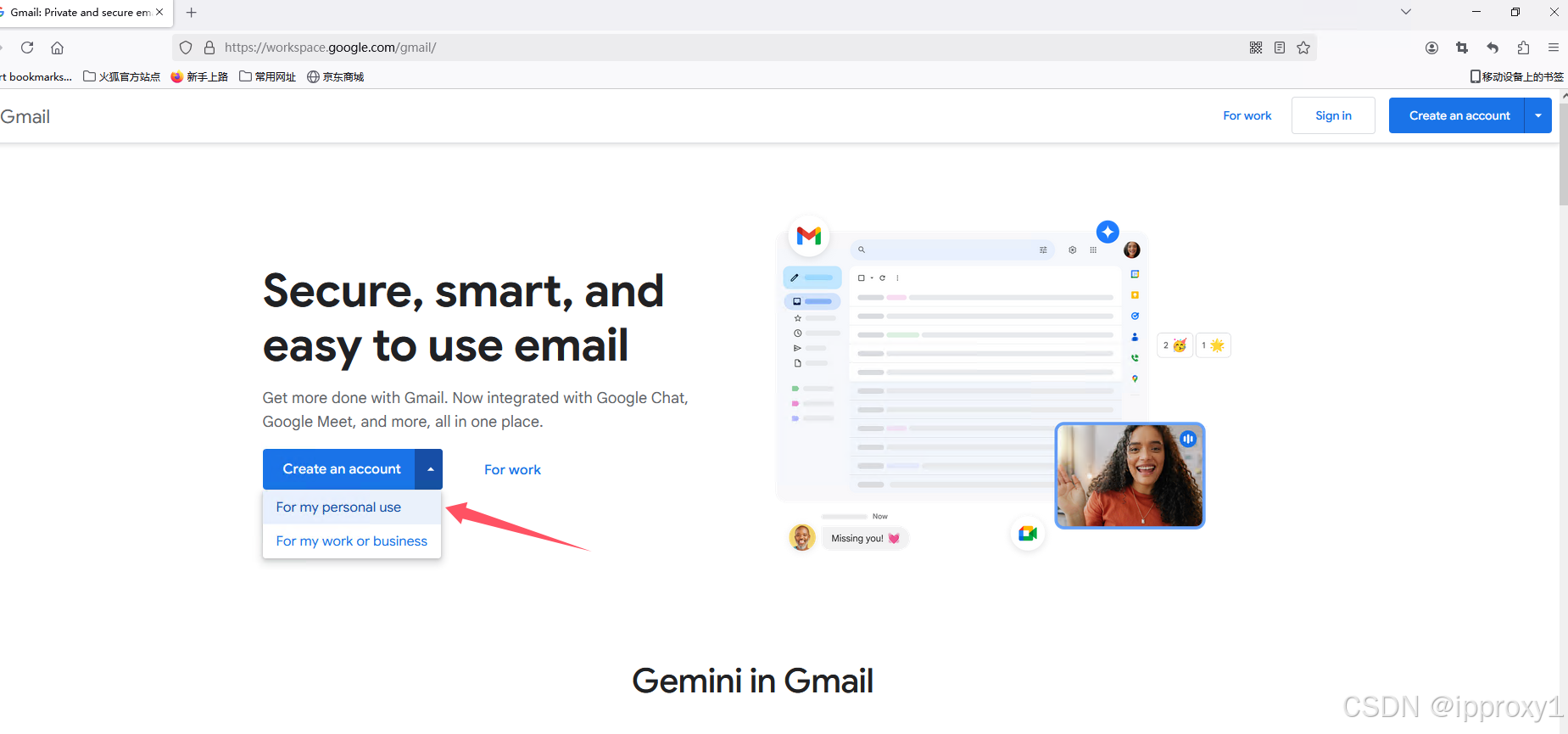Viewport: 1568px width, 734px height.
Task: Open the Firefox hamburger menu
Action: tap(1554, 48)
